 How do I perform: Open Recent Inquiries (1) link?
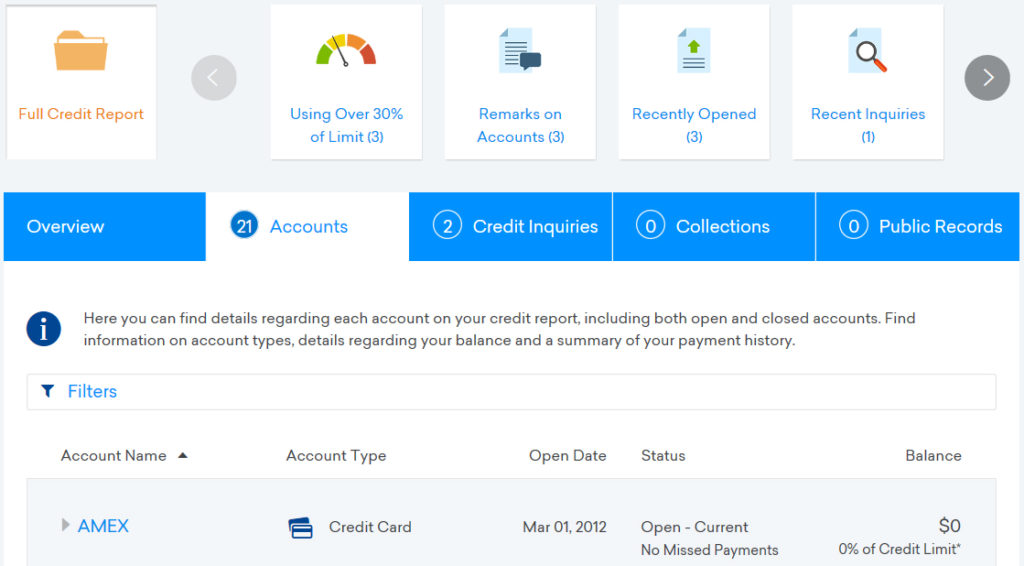point(868,125)
